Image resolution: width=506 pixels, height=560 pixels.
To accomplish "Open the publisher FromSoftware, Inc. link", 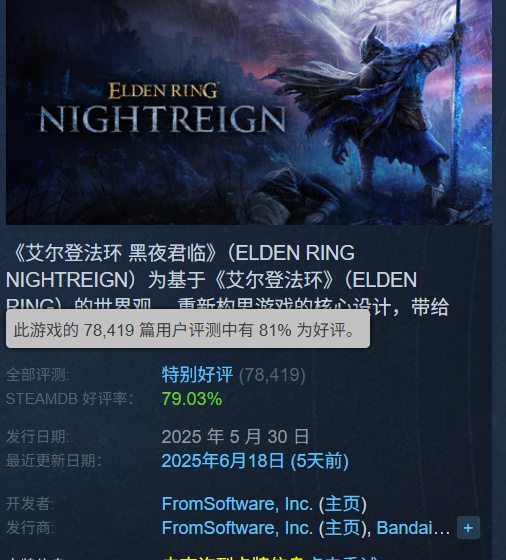I will click(237, 528).
